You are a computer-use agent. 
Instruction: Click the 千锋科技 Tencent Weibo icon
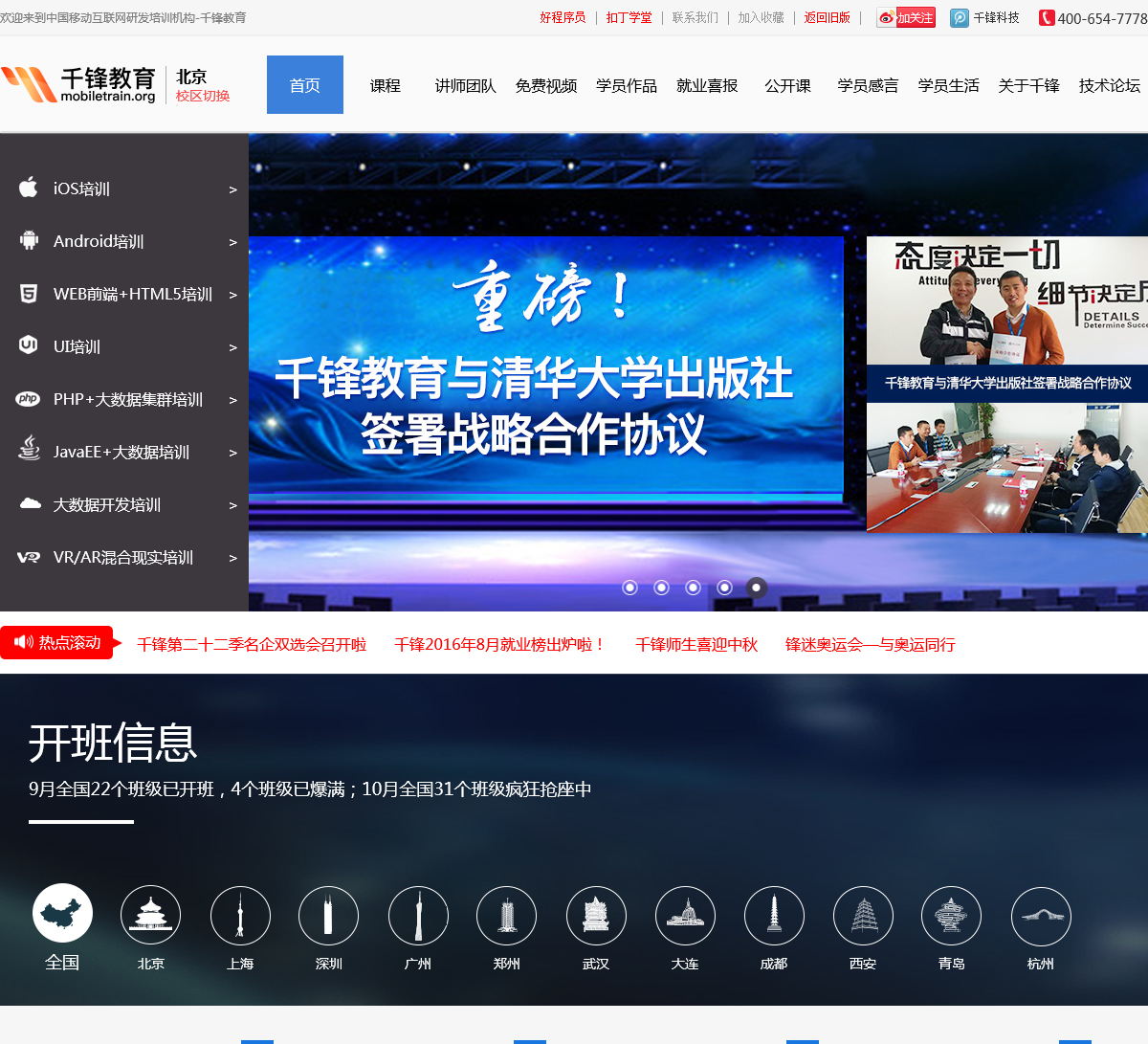[960, 17]
